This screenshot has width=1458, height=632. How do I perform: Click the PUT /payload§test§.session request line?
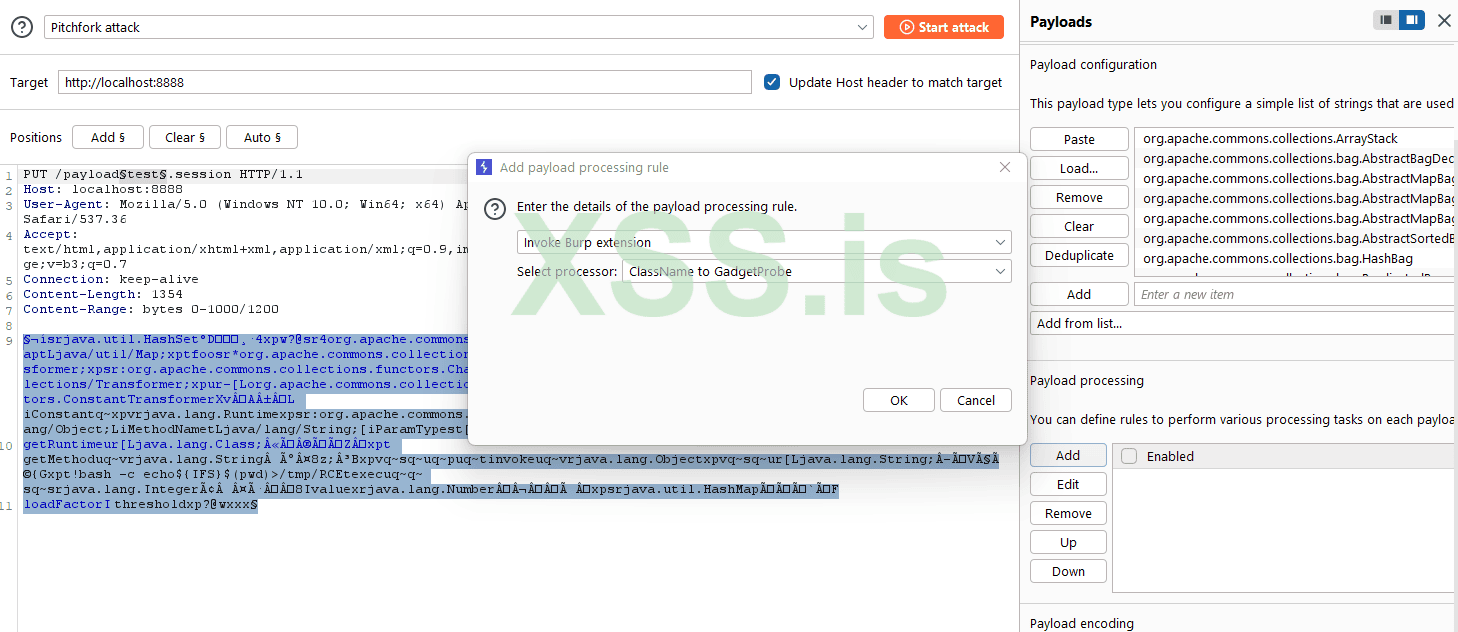point(163,174)
